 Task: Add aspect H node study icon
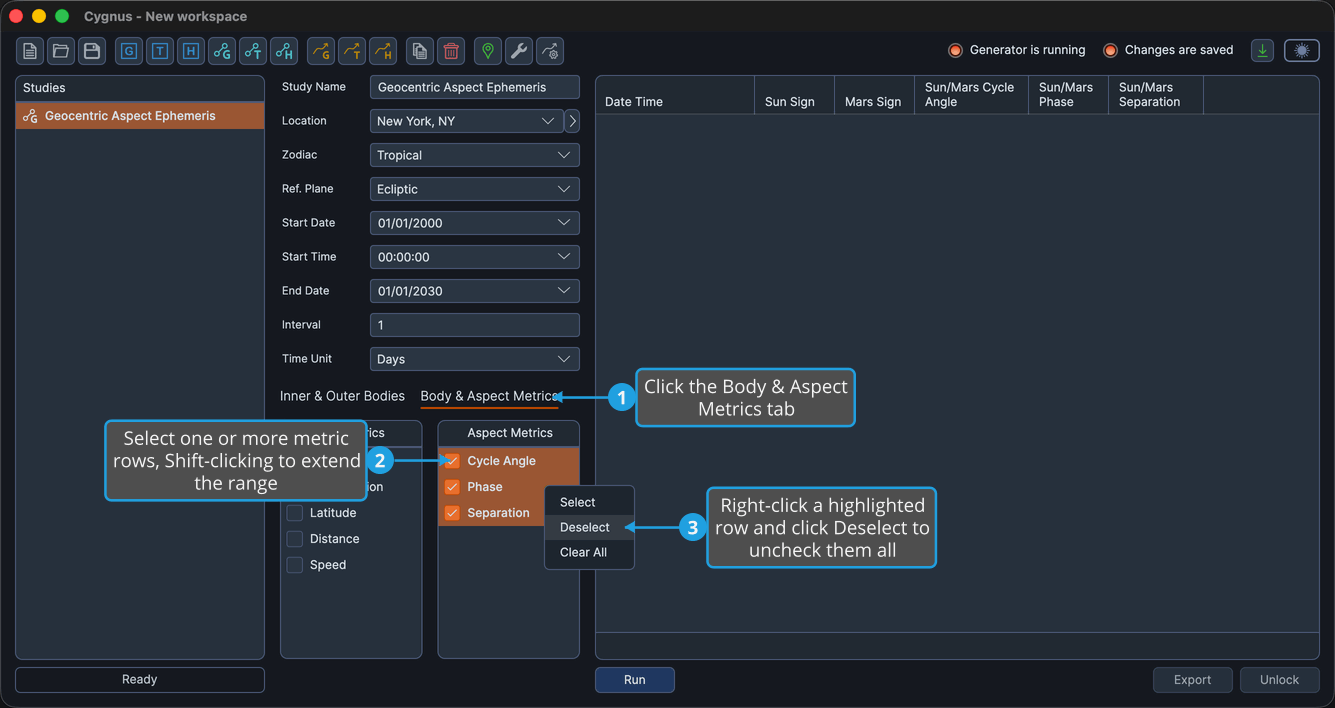[284, 51]
